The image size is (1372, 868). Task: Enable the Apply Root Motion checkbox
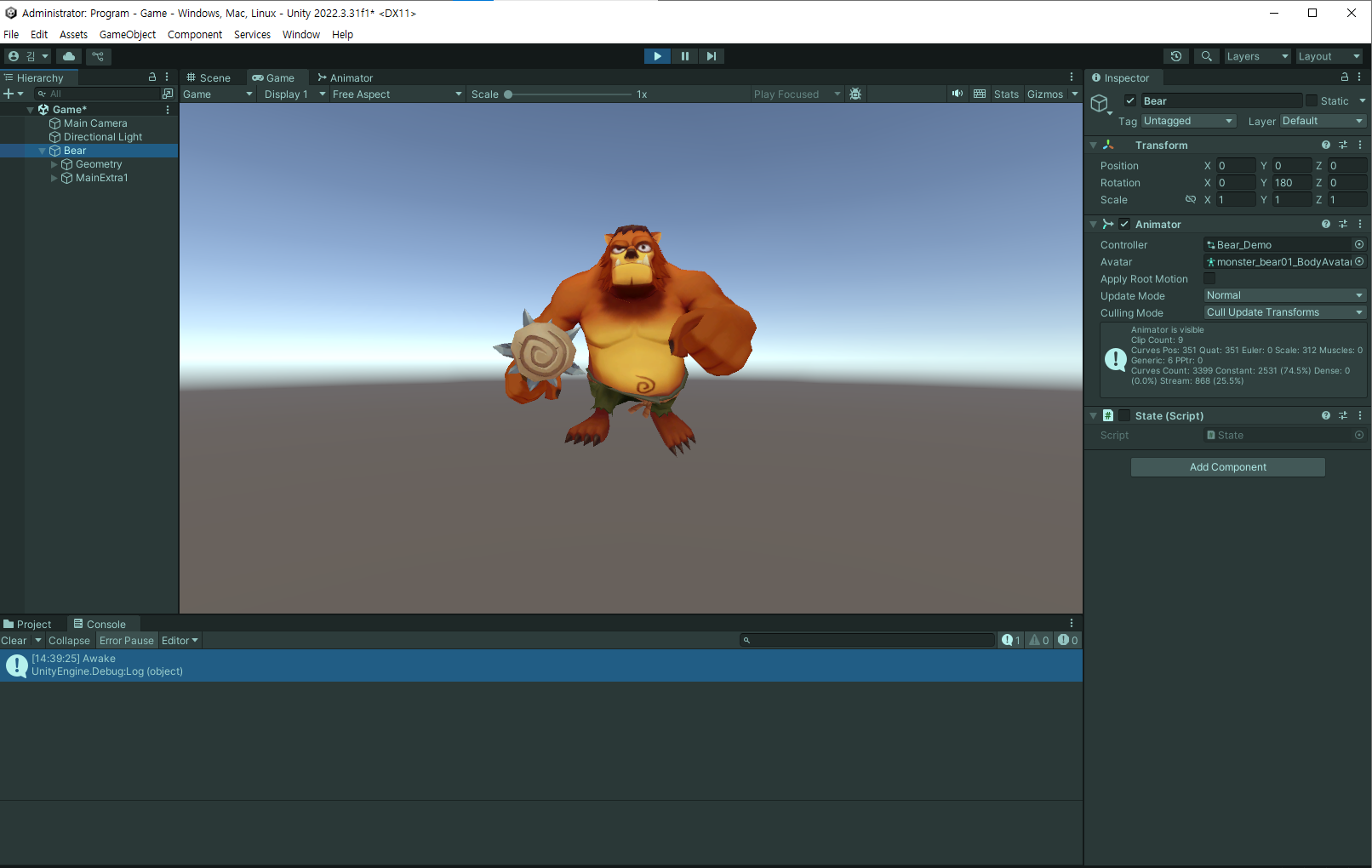[1209, 278]
